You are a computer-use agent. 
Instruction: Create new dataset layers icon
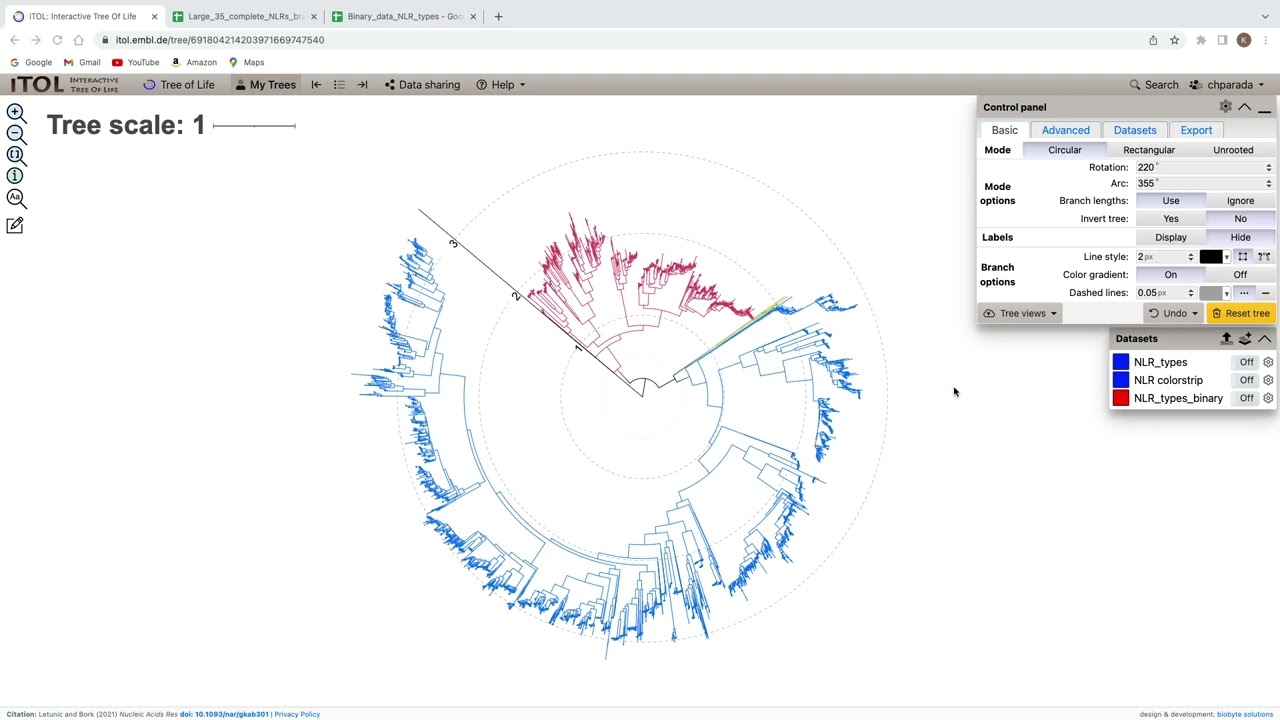tap(1245, 339)
